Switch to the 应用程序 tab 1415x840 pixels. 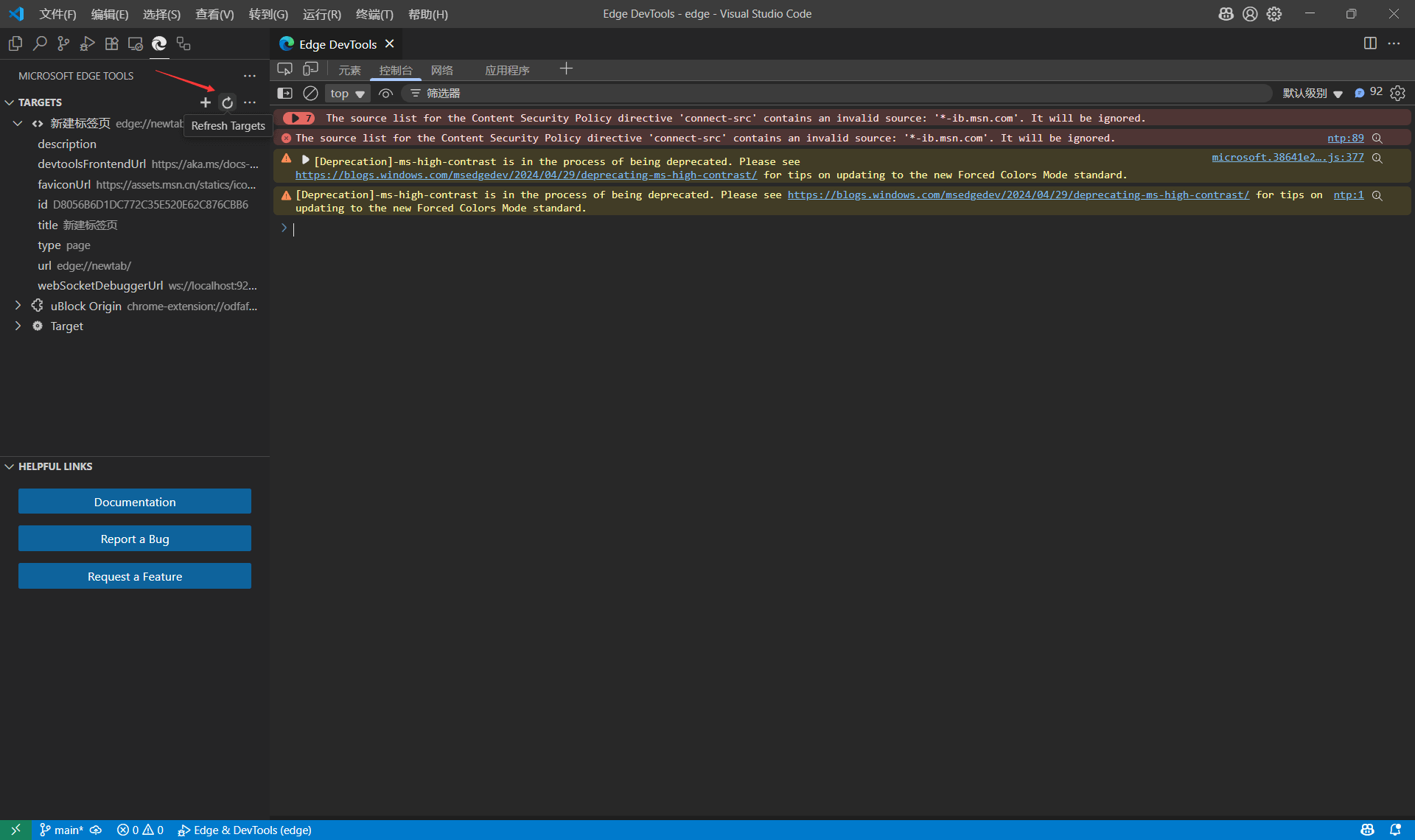[x=507, y=70]
